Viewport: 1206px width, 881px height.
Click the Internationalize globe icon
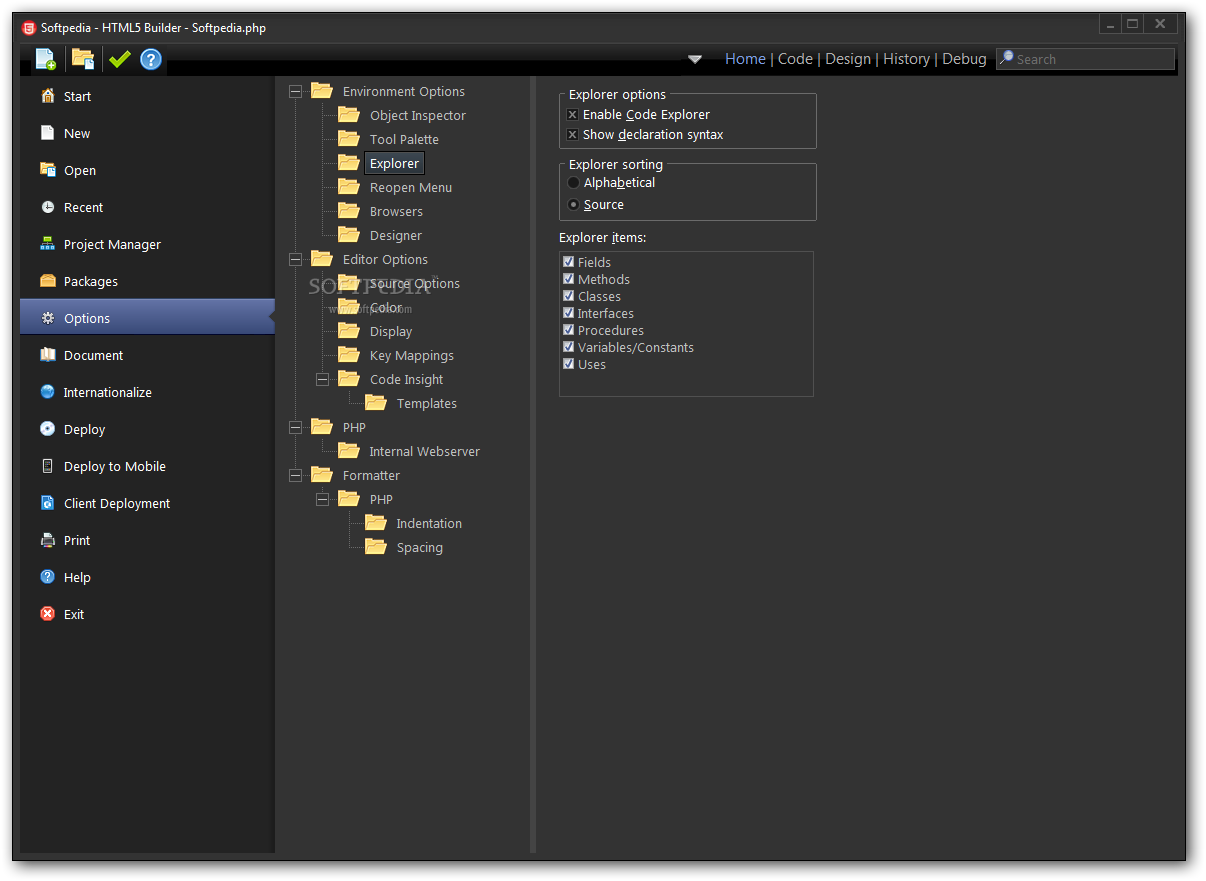tap(47, 392)
